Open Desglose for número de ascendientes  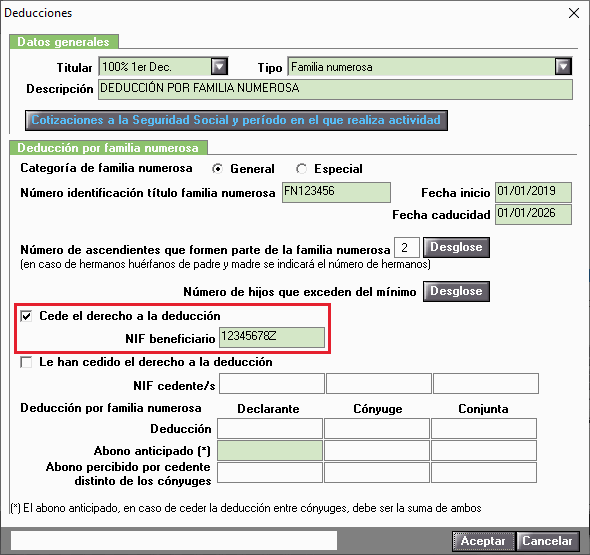point(456,248)
